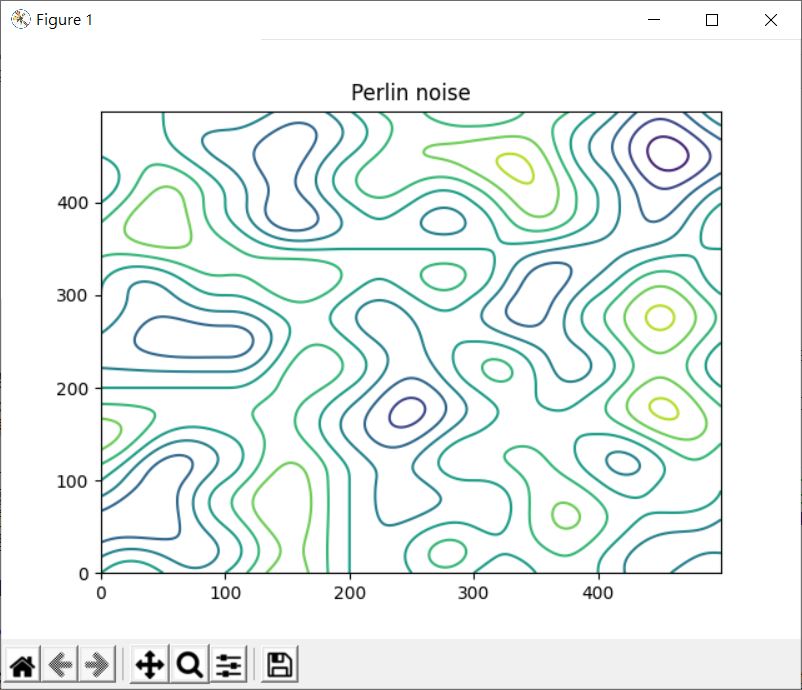The width and height of the screenshot is (802, 690).
Task: Click the y-axis tick label 400
Action: pyautogui.click(x=73, y=203)
